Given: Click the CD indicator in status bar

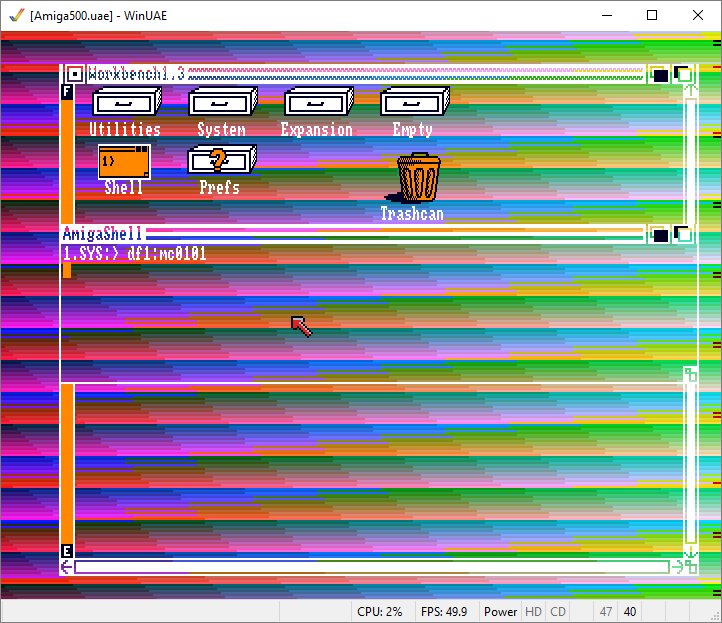Looking at the screenshot, I should coord(558,611).
